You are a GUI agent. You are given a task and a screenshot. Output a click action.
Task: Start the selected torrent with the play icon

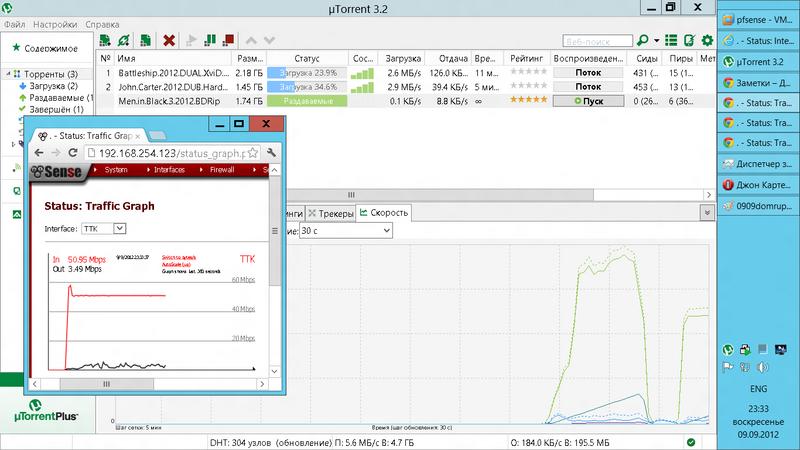click(191, 40)
